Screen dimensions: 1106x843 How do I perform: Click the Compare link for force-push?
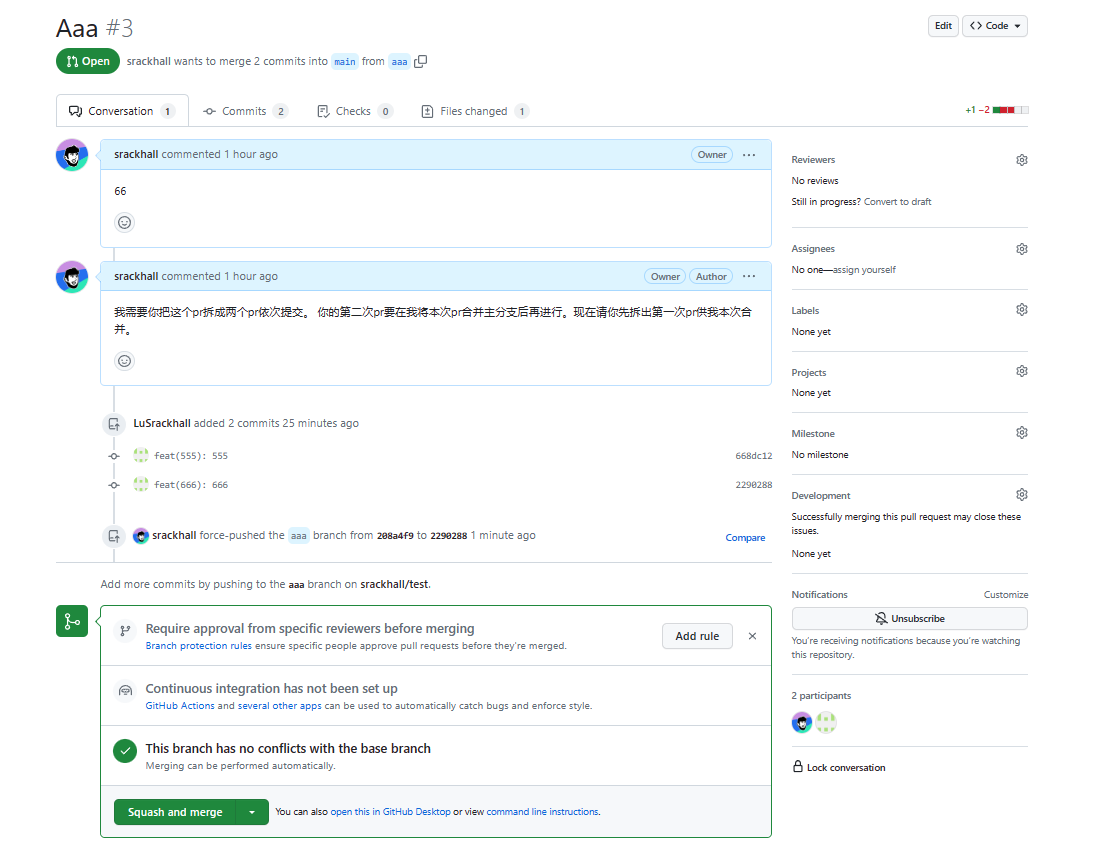(745, 538)
